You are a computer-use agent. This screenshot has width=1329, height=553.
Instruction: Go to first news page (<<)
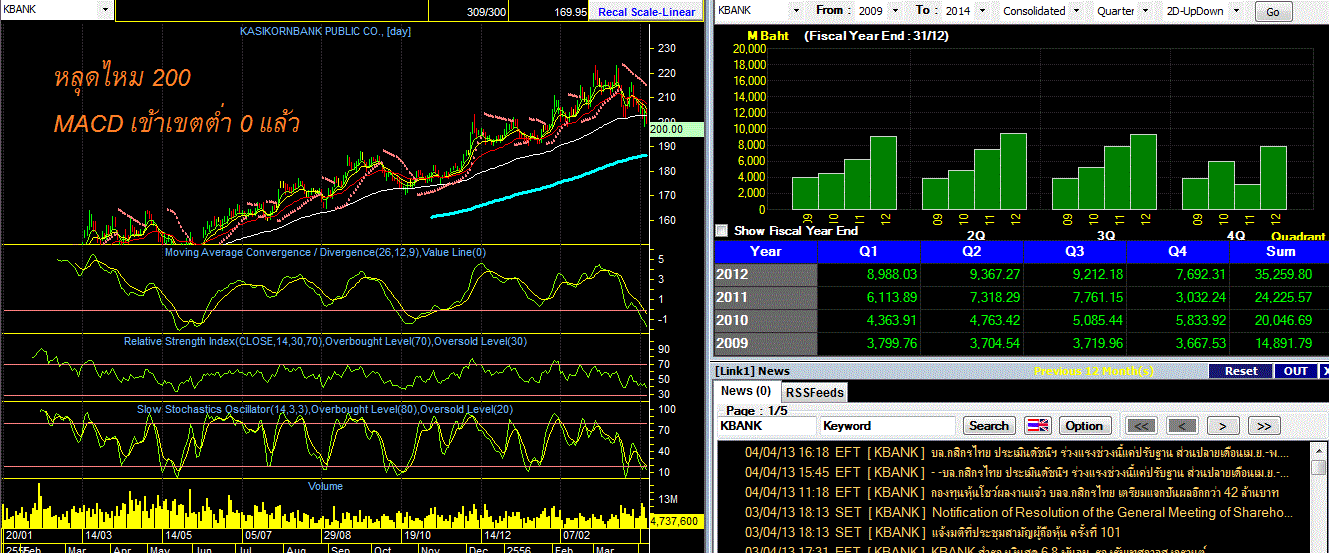coord(1142,425)
